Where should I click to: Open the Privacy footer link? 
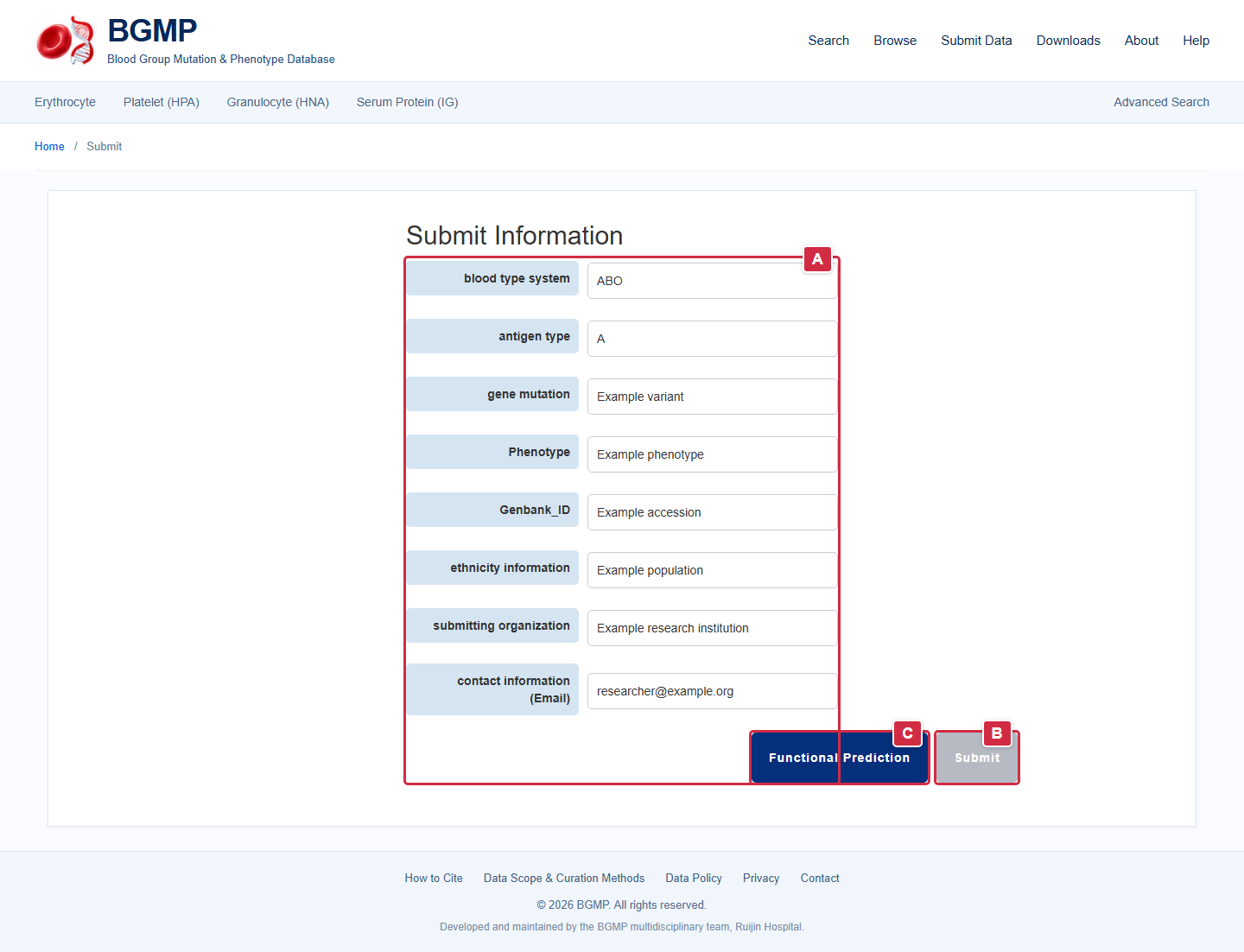[x=761, y=879]
